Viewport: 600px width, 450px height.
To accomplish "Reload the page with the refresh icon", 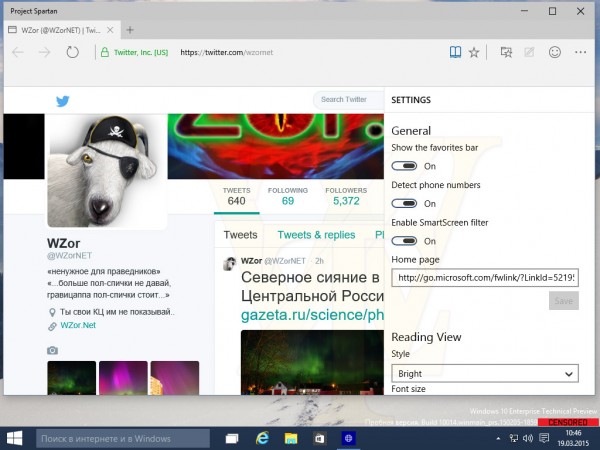I will click(x=72, y=52).
